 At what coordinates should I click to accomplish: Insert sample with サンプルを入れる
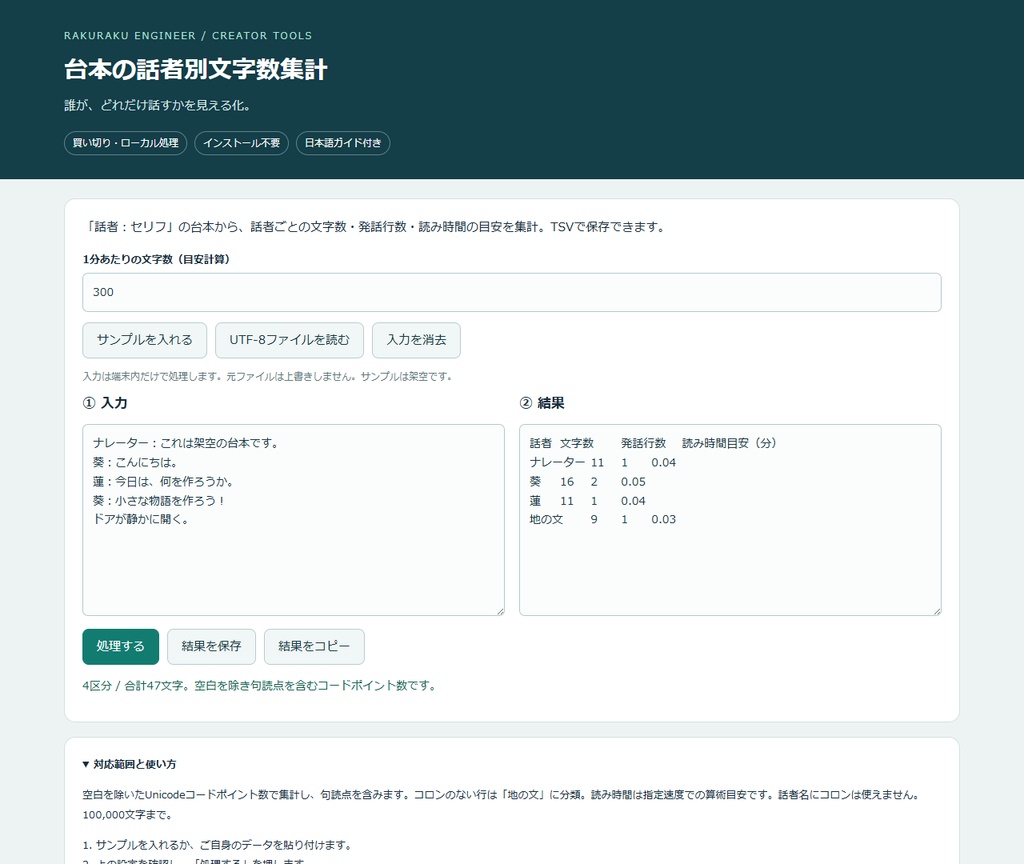(x=144, y=340)
